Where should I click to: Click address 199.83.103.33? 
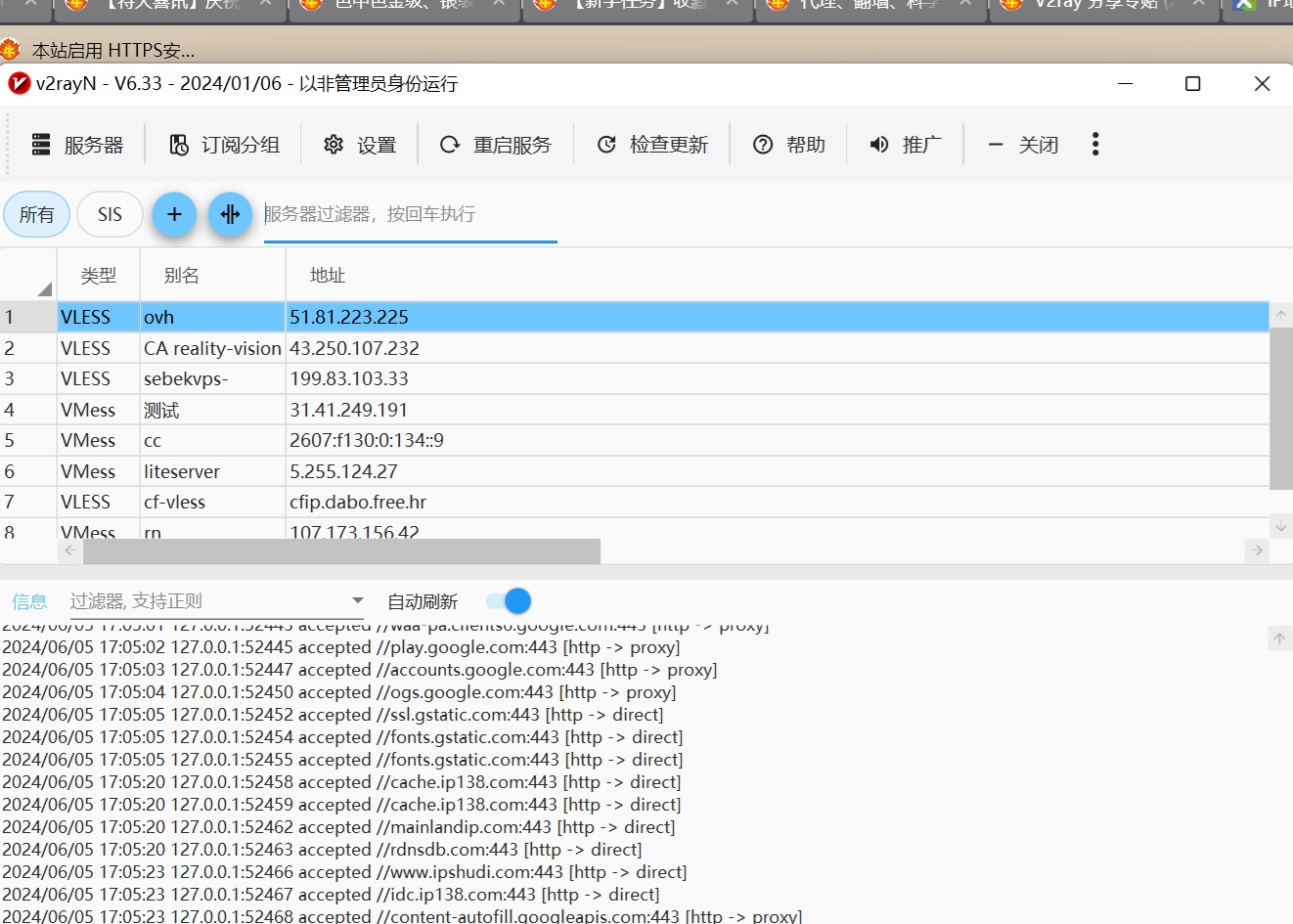tap(349, 378)
